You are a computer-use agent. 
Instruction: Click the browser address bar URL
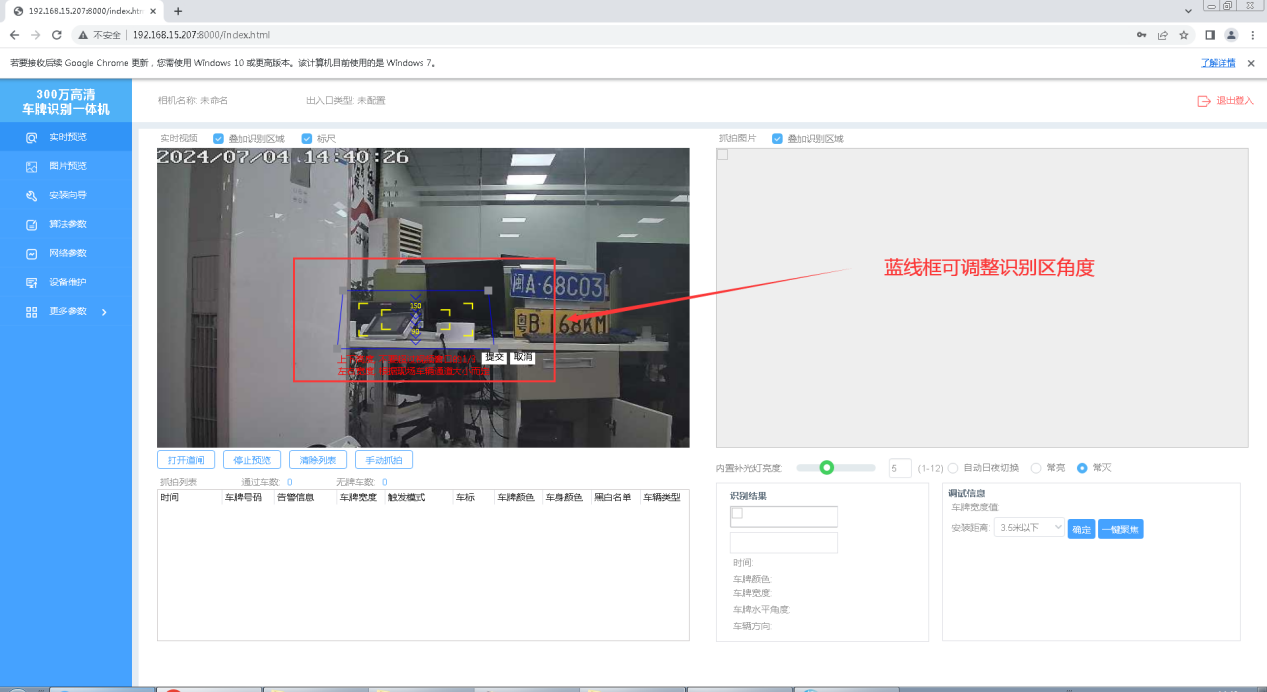(x=201, y=34)
